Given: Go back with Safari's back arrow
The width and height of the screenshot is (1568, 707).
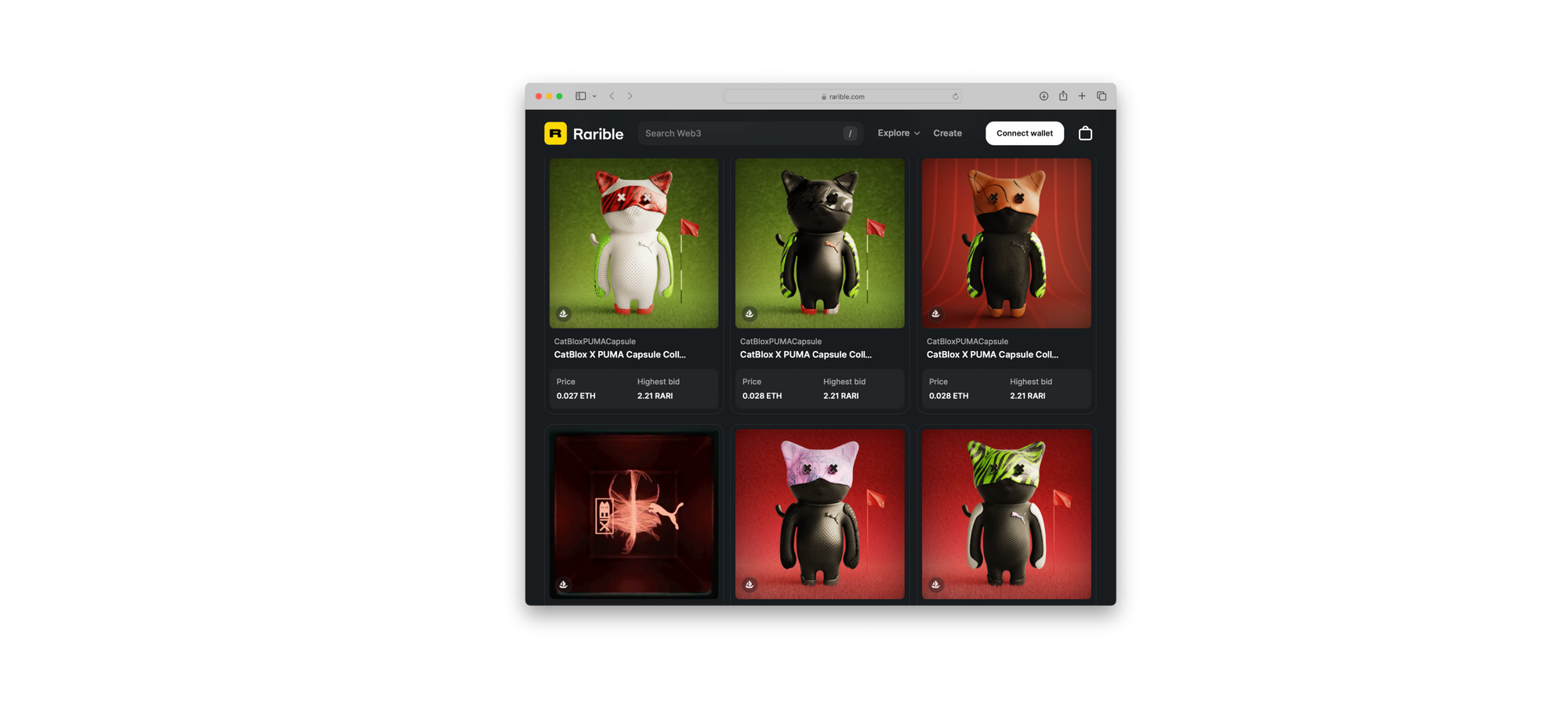Looking at the screenshot, I should point(612,96).
